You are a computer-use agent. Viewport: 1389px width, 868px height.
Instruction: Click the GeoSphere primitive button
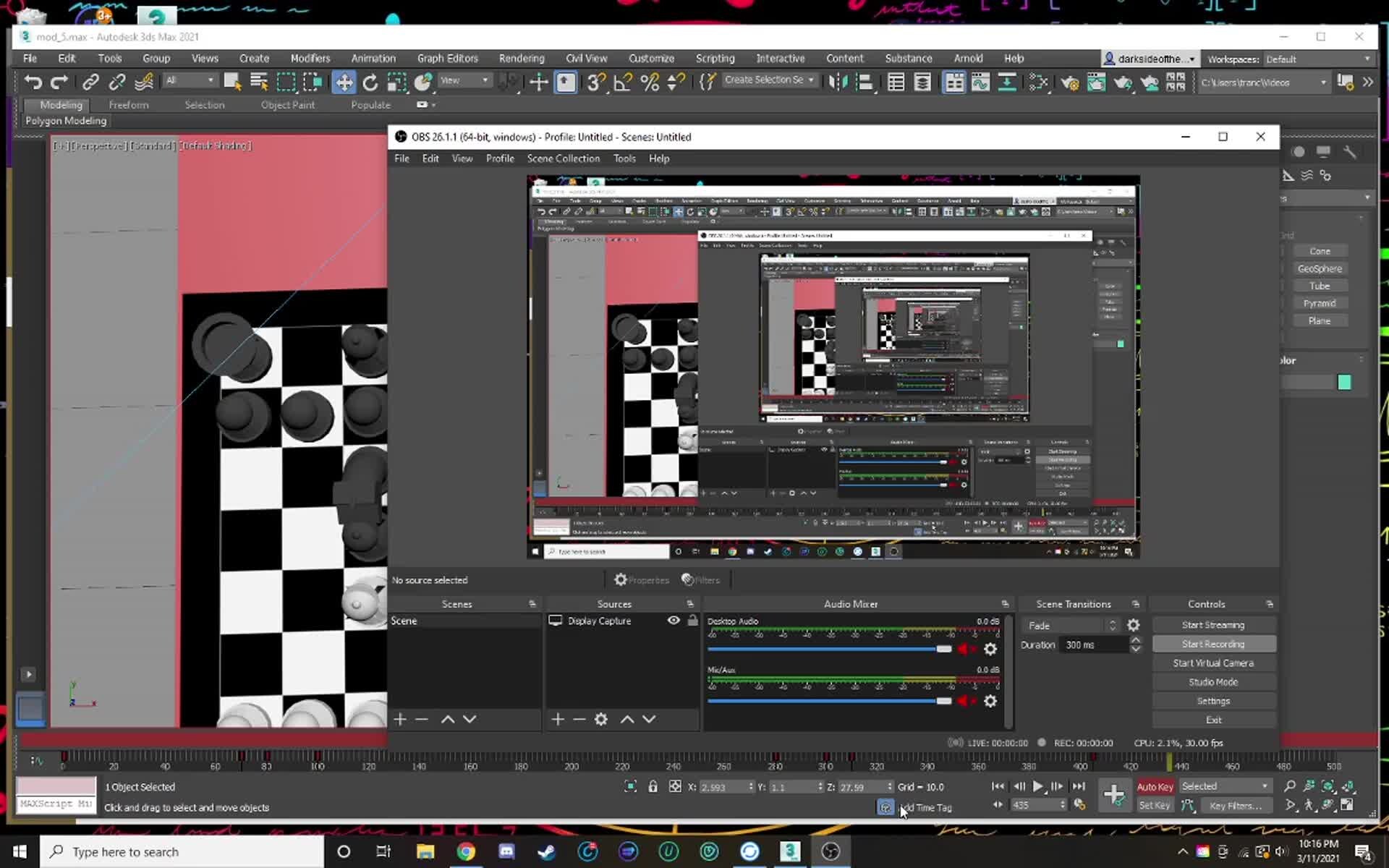point(1319,268)
